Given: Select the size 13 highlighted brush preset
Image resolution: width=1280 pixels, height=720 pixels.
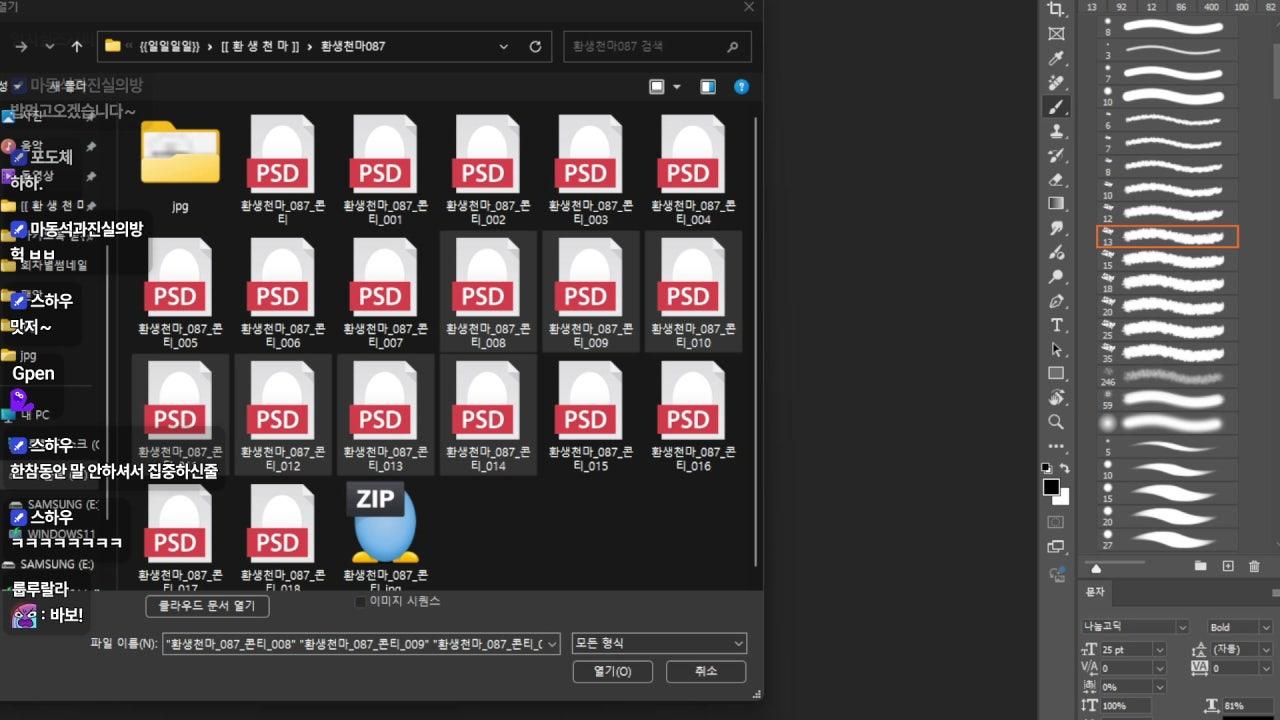Looking at the screenshot, I should [1168, 237].
